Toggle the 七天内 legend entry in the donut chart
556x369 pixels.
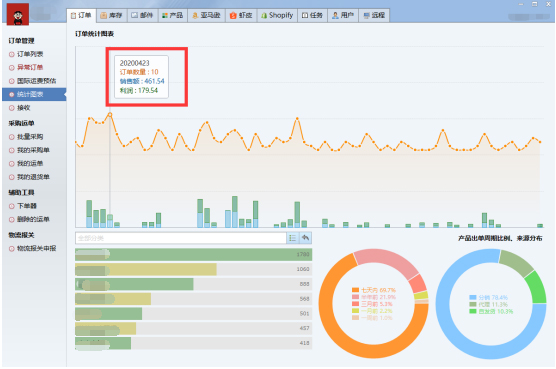(x=374, y=290)
